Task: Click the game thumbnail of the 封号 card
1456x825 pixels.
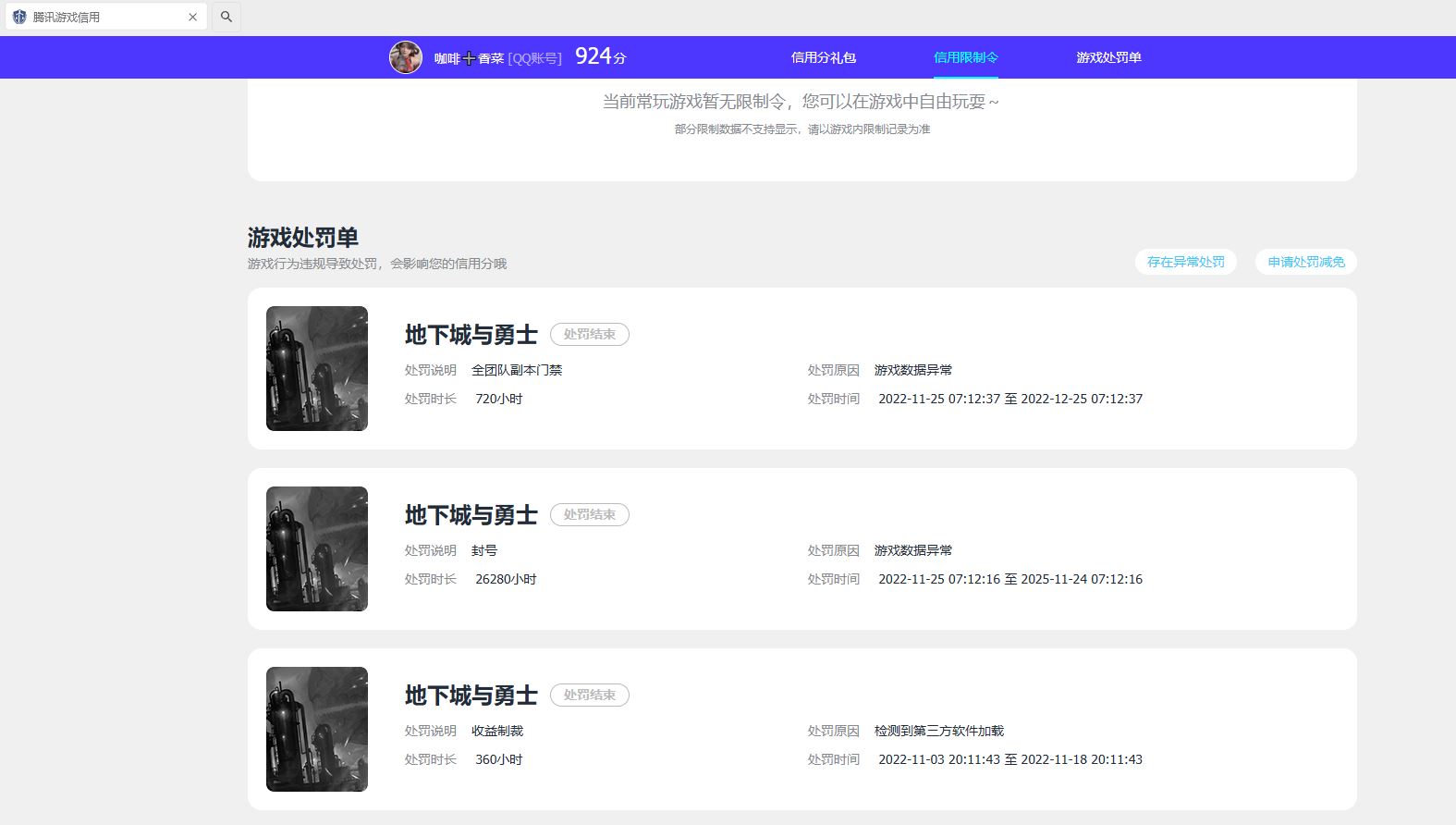Action: [317, 548]
